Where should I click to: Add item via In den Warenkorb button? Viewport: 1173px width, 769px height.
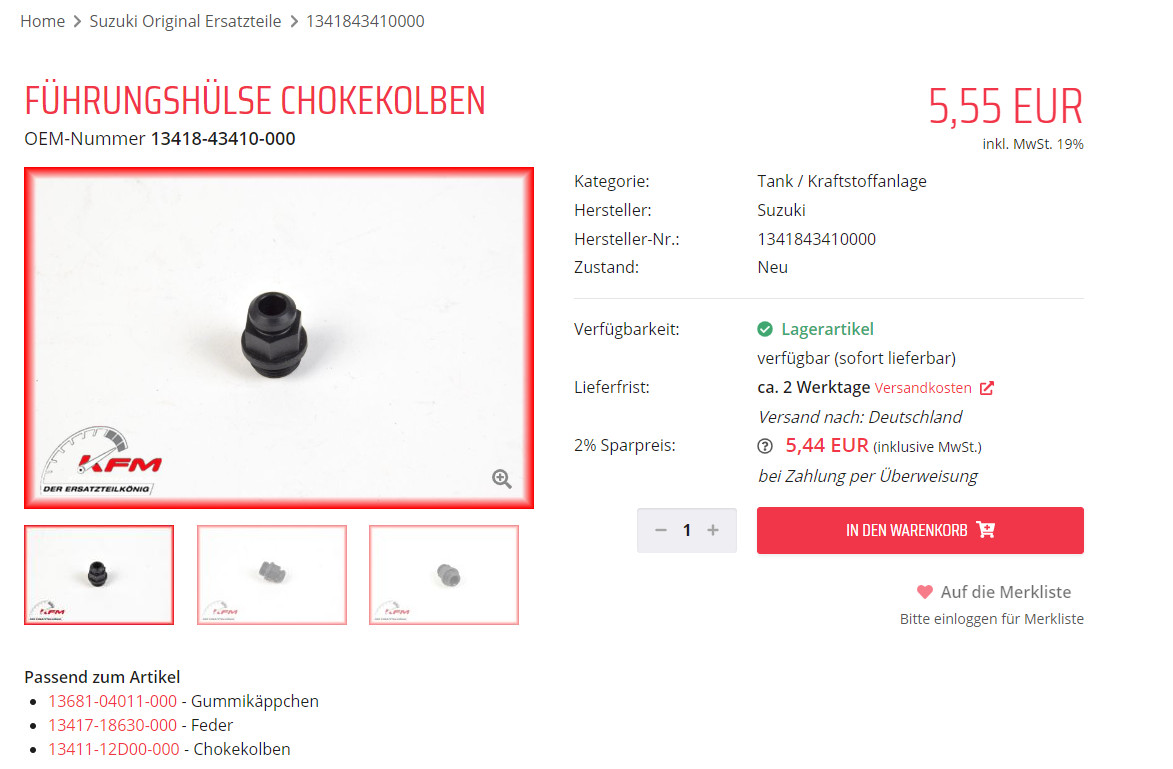920,530
